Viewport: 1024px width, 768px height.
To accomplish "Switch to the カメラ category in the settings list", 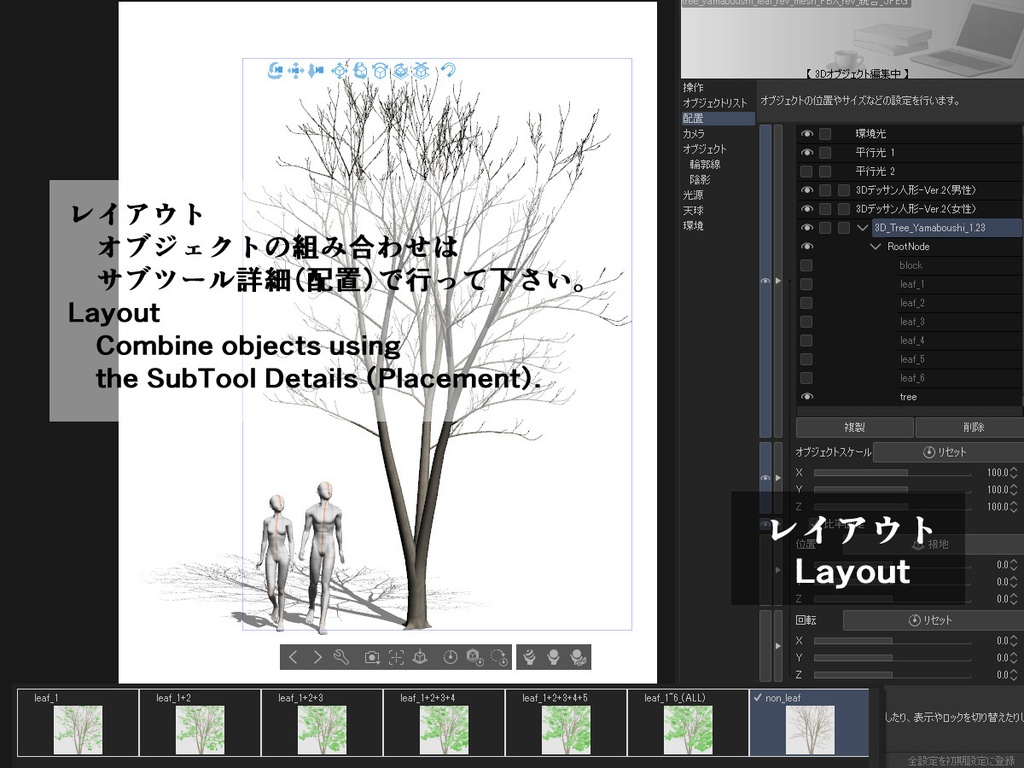I will (x=694, y=133).
